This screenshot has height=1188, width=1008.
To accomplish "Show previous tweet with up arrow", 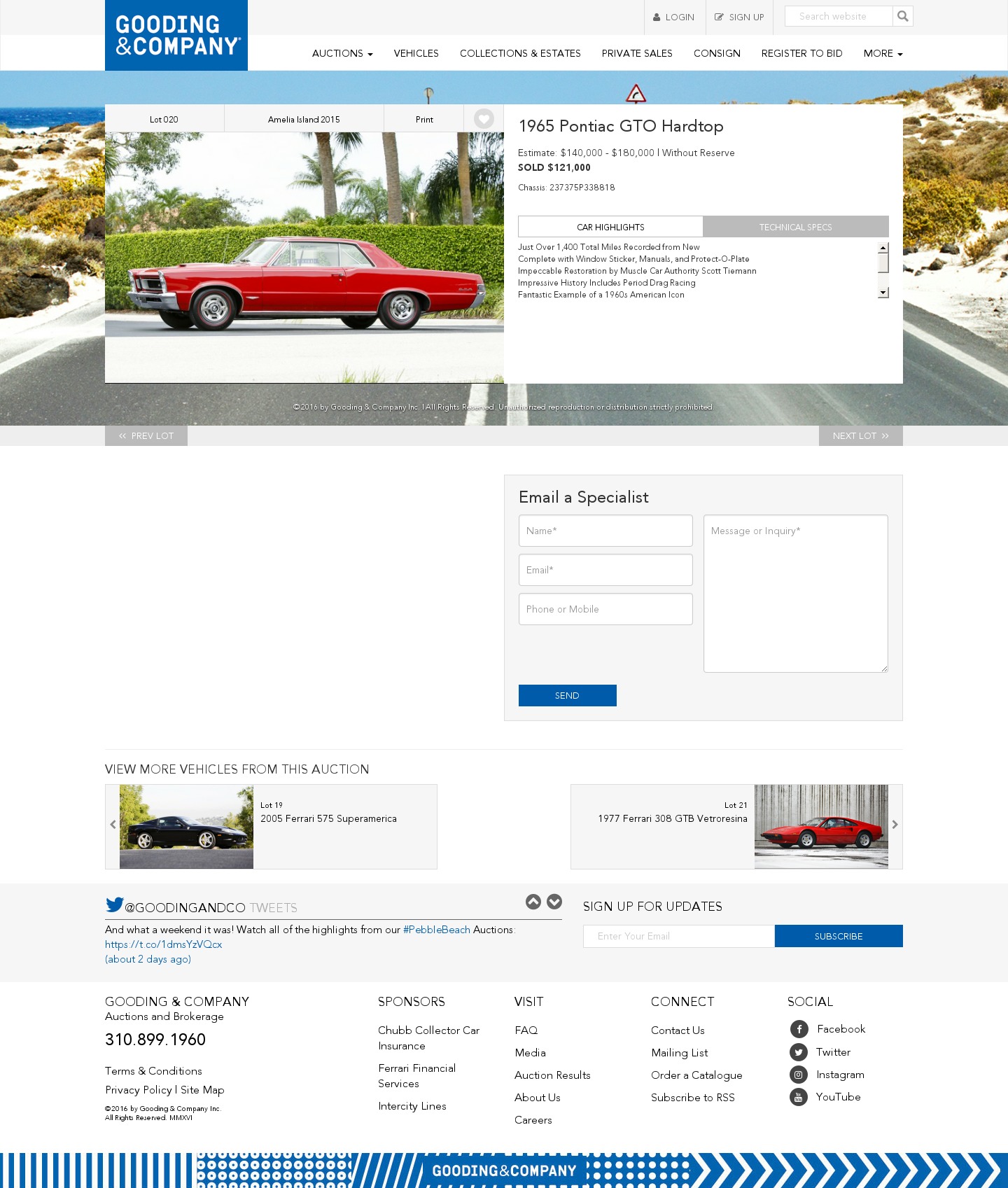I will pyautogui.click(x=533, y=902).
